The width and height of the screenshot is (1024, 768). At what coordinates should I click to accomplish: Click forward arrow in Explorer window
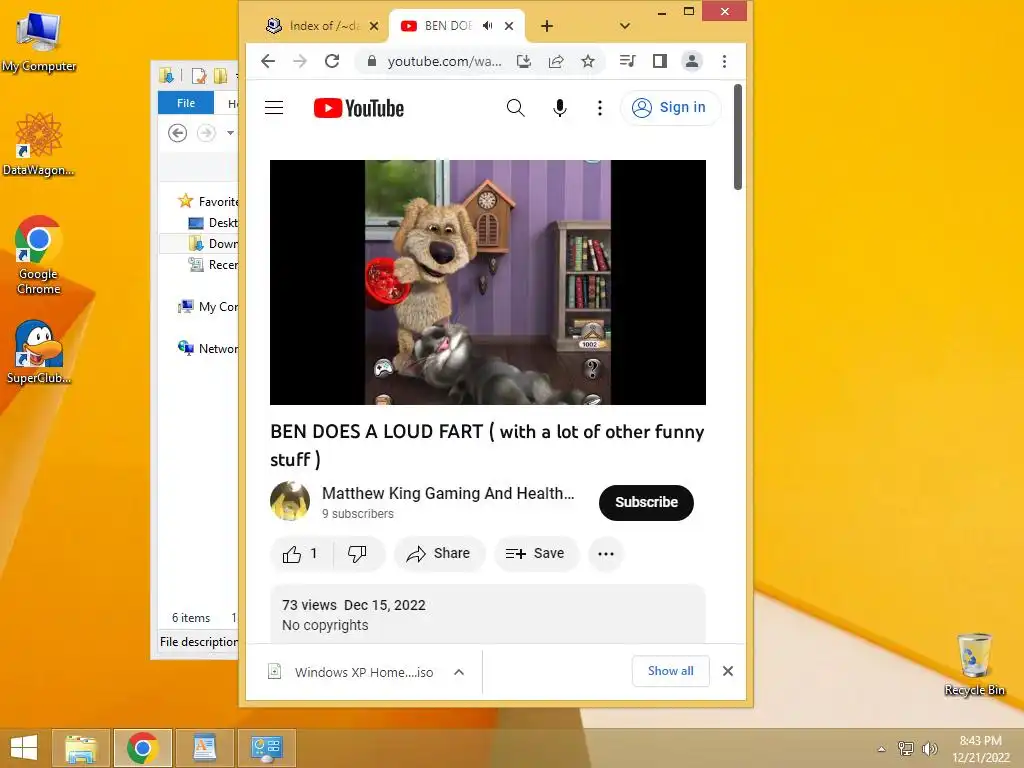pyautogui.click(x=206, y=133)
